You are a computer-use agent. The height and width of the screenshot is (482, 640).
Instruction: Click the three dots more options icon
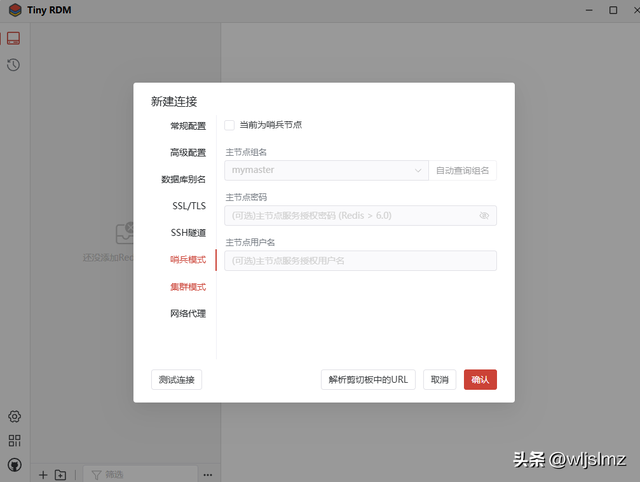[x=208, y=475]
